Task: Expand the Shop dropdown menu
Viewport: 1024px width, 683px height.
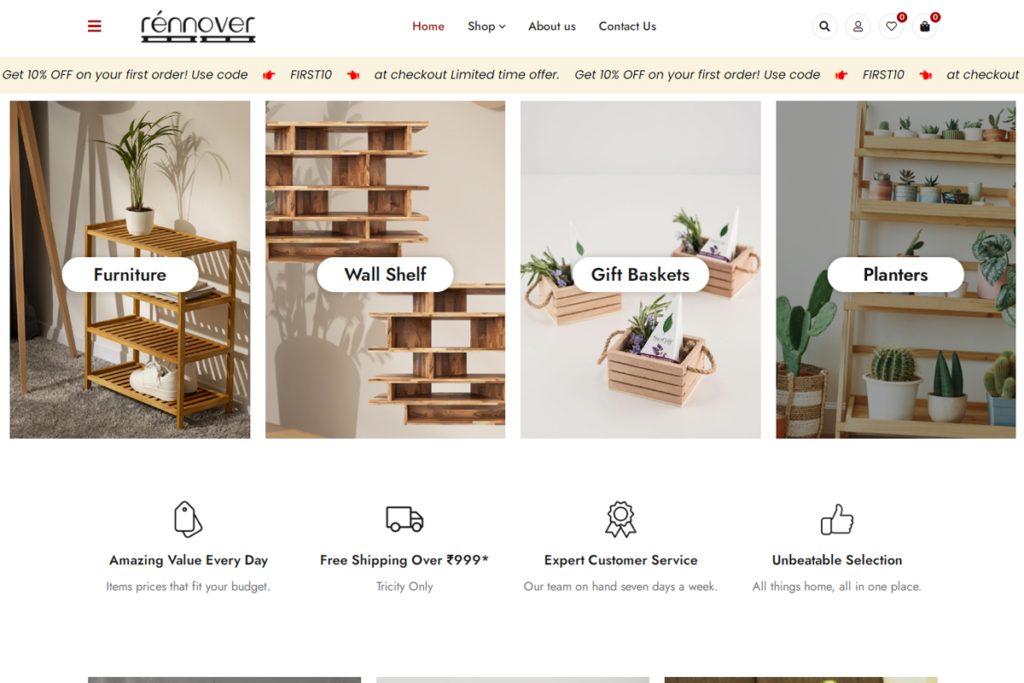Action: [487, 26]
